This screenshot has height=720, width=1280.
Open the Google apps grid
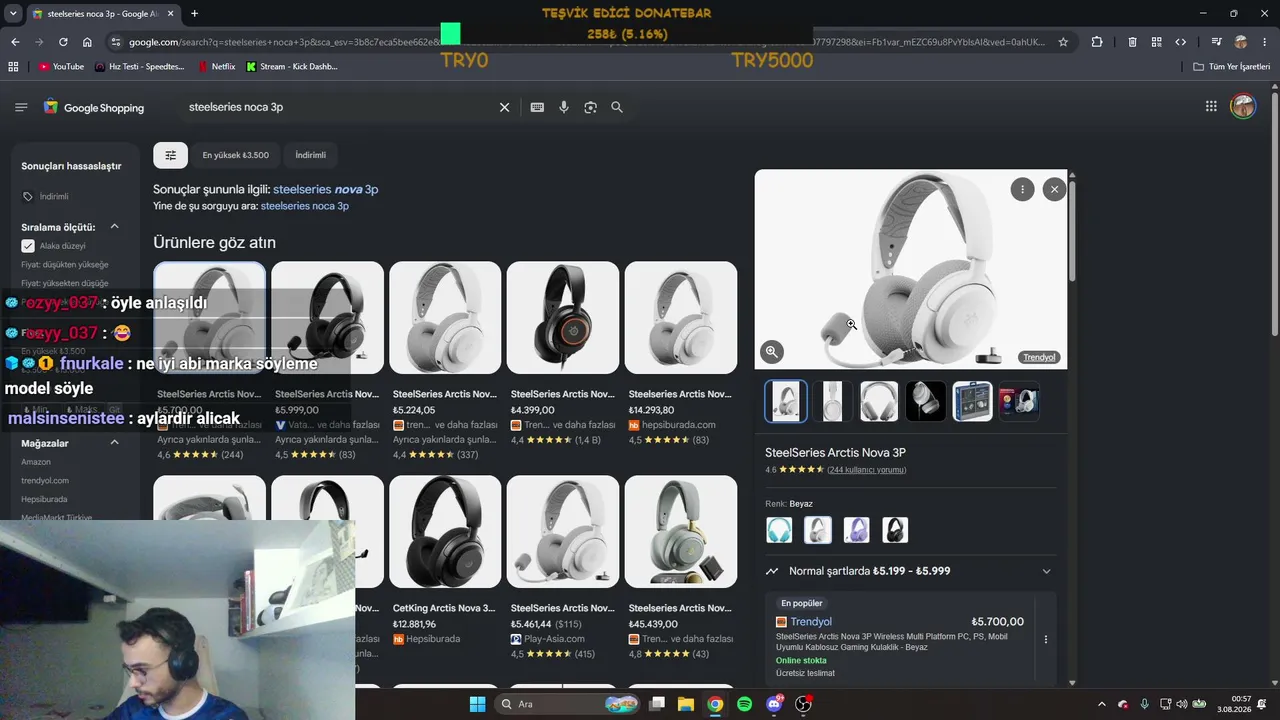(1211, 106)
